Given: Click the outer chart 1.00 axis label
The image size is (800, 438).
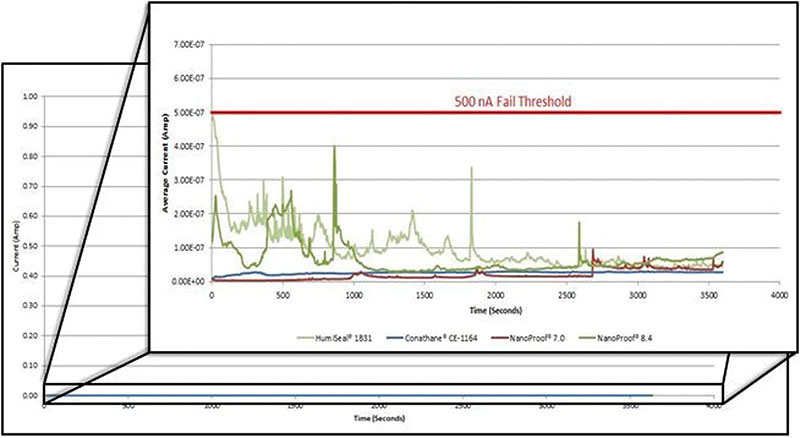Looking at the screenshot, I should point(31,96).
